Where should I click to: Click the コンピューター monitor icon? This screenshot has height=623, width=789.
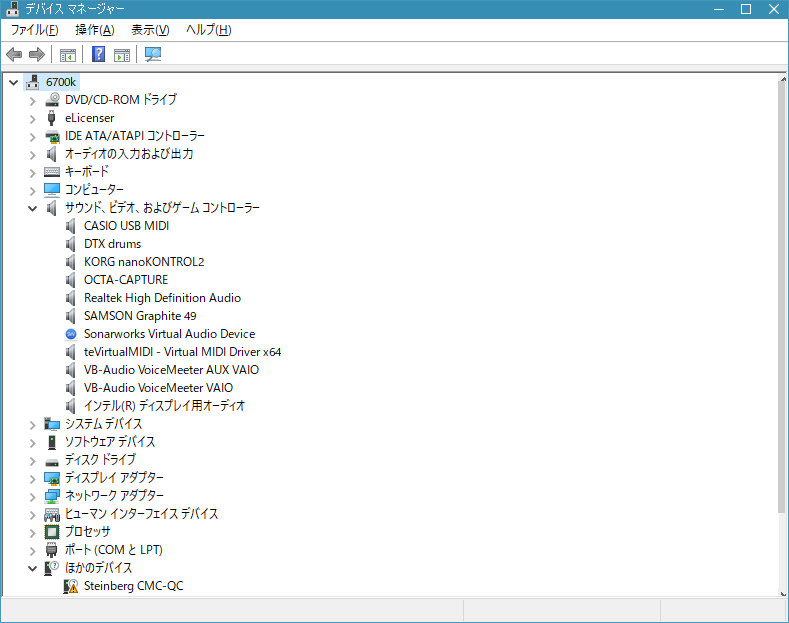point(52,190)
